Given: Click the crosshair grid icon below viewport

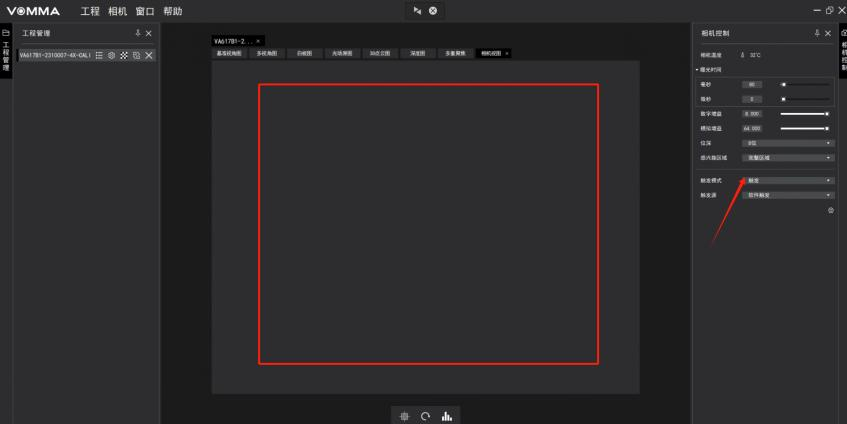Looking at the screenshot, I should pos(405,416).
